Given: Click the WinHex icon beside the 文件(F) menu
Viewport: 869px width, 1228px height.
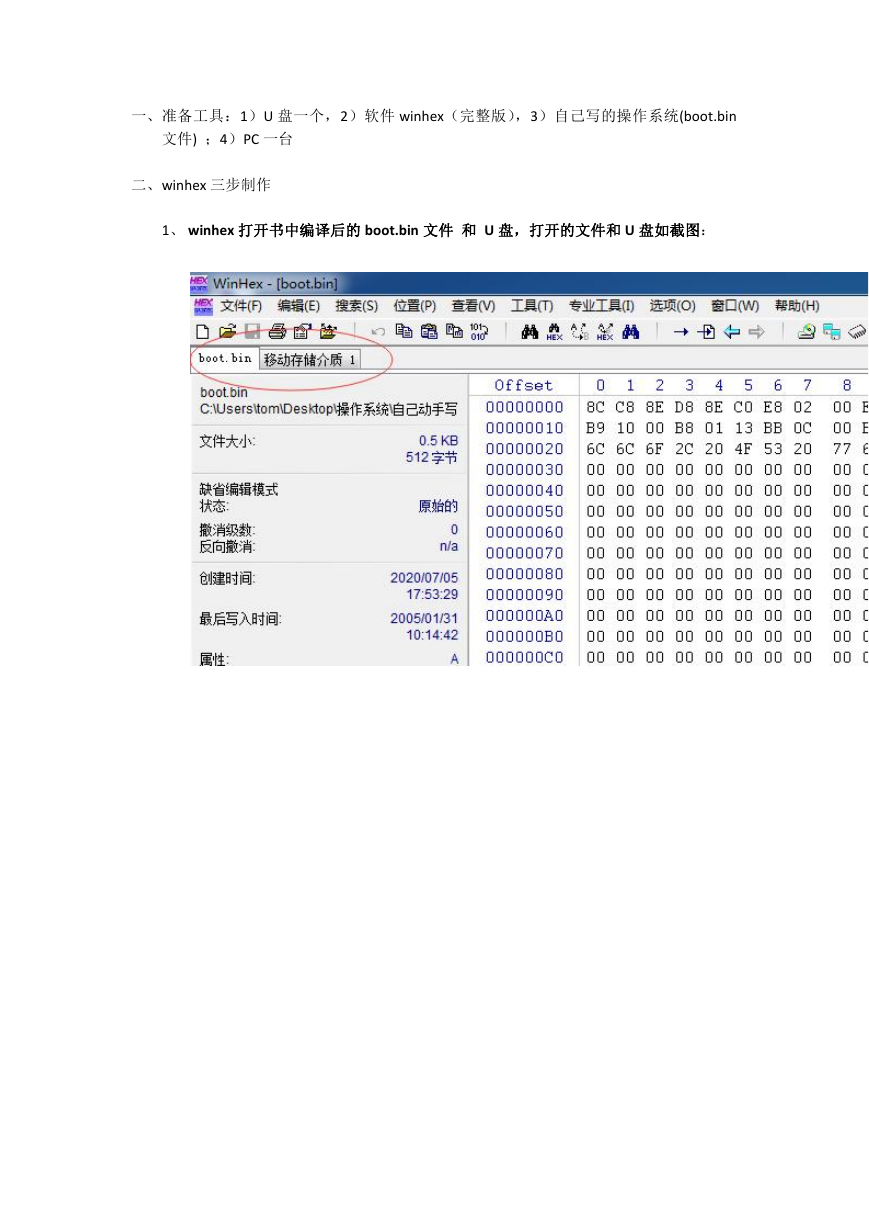Looking at the screenshot, I should pyautogui.click(x=203, y=306).
